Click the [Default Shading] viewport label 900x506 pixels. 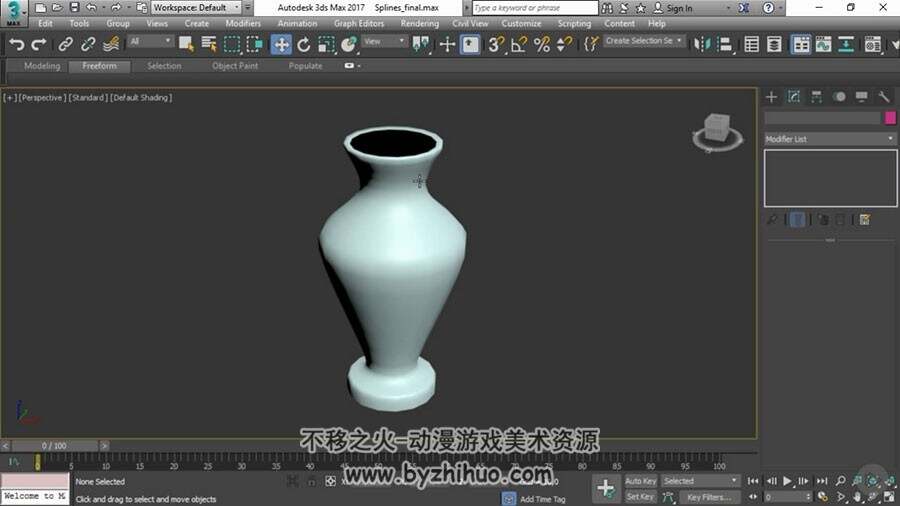click(141, 98)
